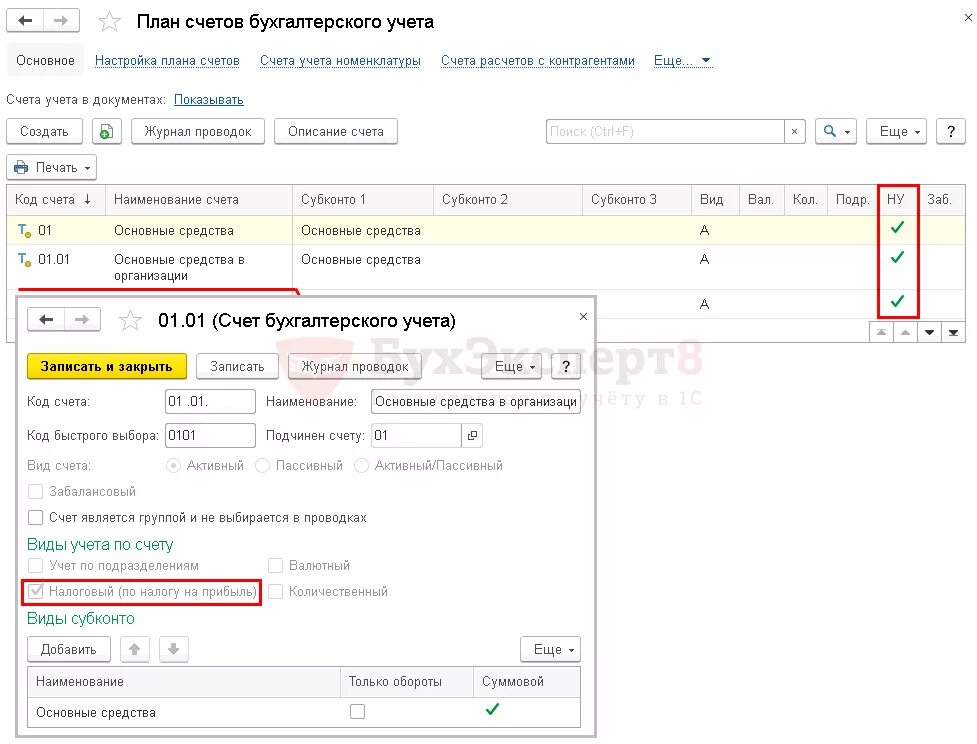Open Журнал проводок in the 01.01 dialog

tap(355, 366)
